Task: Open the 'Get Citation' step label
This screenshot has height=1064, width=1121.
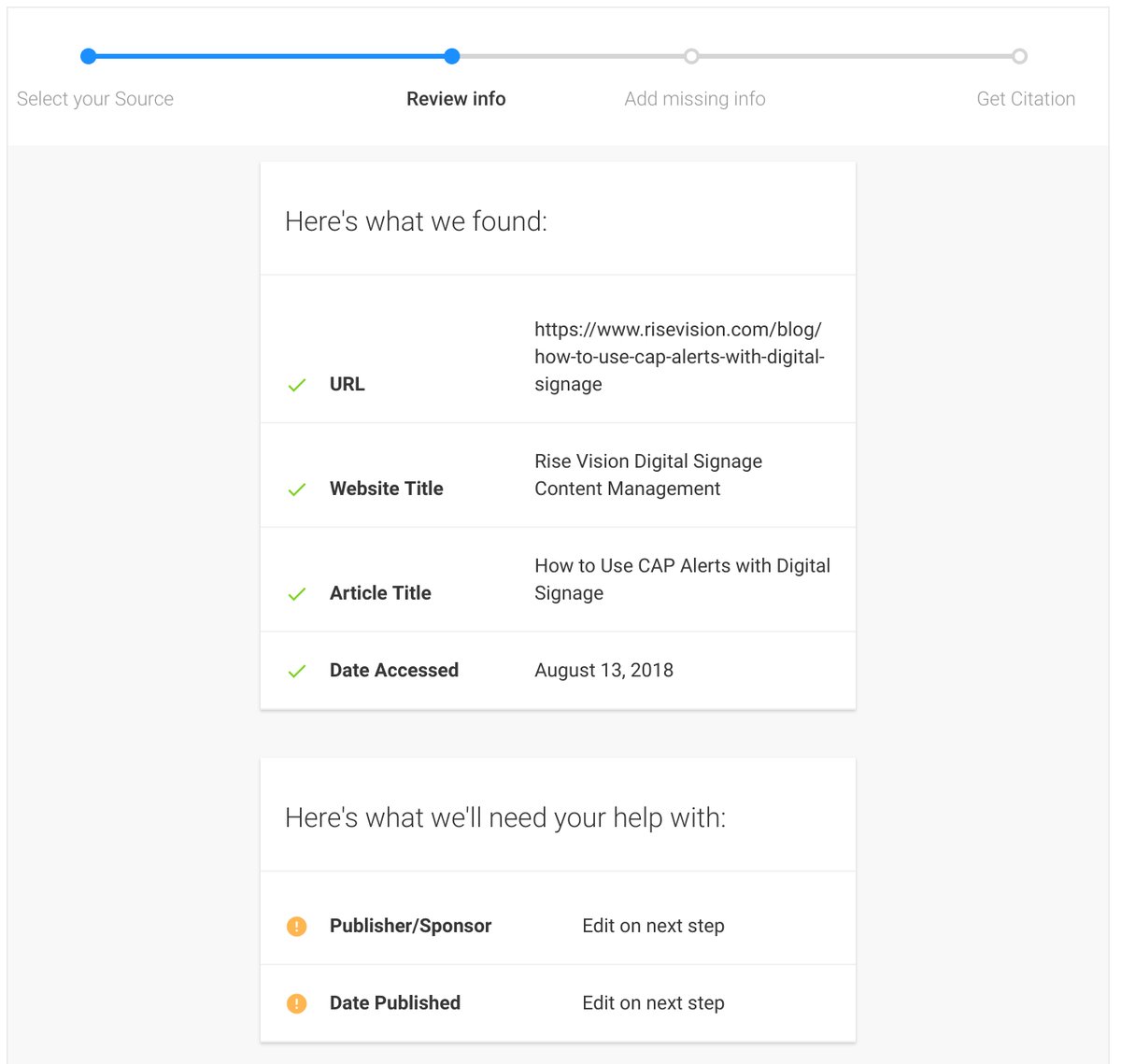Action: (1026, 99)
